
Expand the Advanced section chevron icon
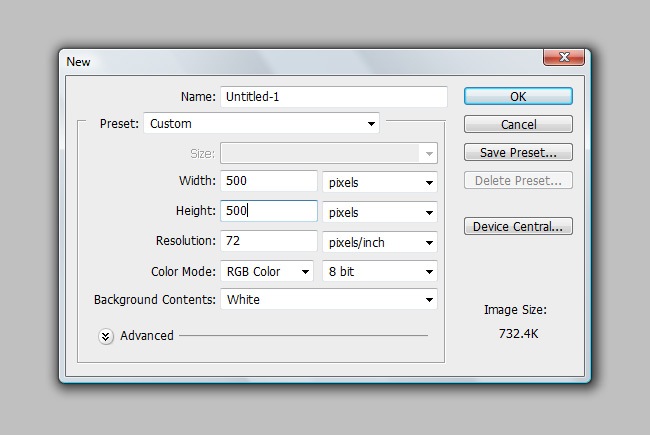tap(106, 336)
